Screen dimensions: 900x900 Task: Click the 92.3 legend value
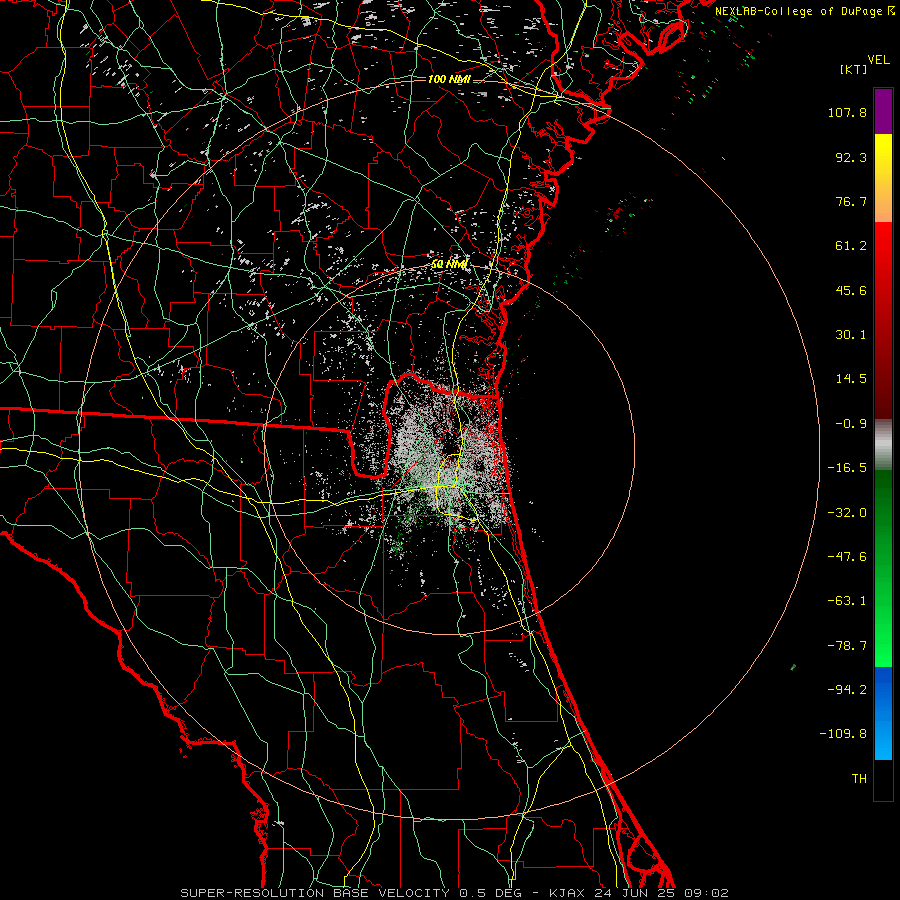click(851, 157)
